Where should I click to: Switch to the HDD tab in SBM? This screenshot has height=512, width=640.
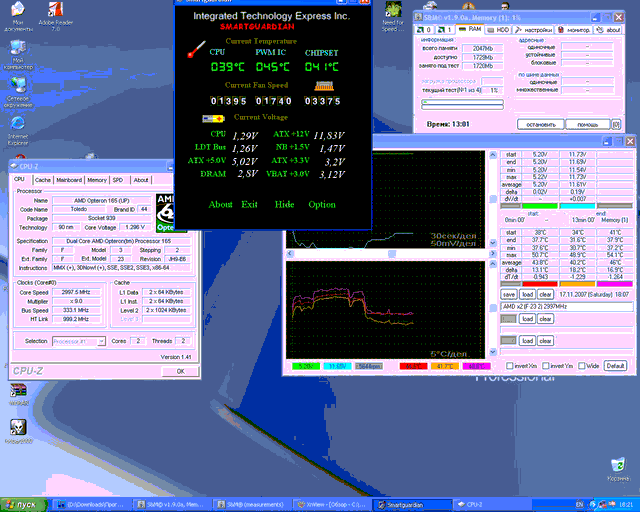click(x=498, y=30)
